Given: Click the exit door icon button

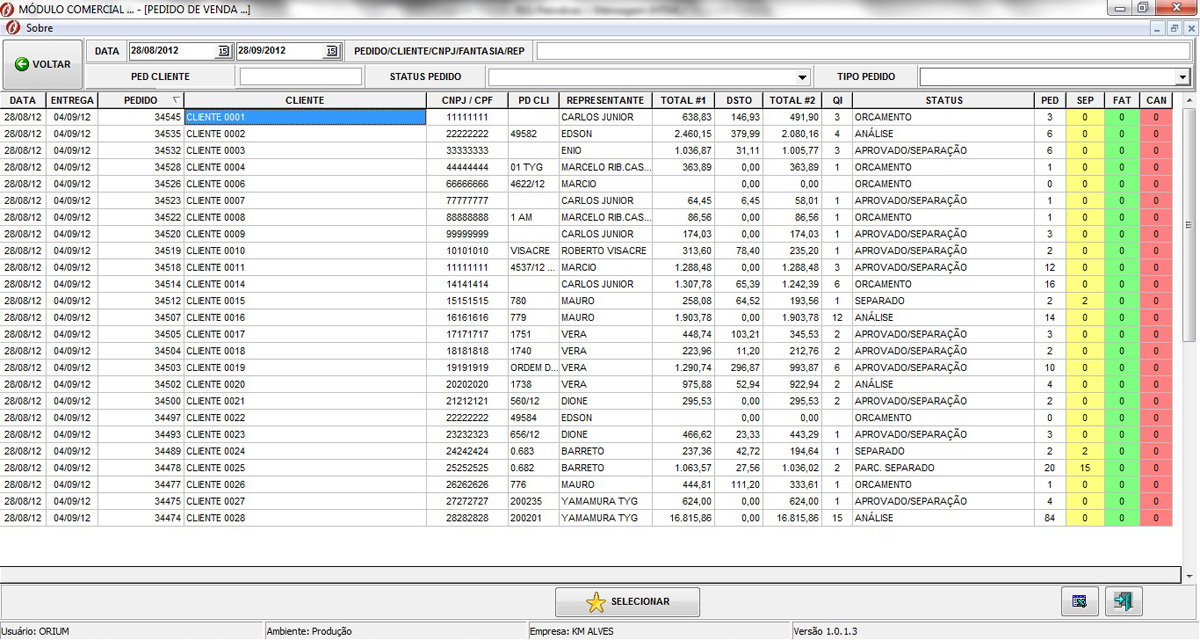Looking at the screenshot, I should point(1123,601).
